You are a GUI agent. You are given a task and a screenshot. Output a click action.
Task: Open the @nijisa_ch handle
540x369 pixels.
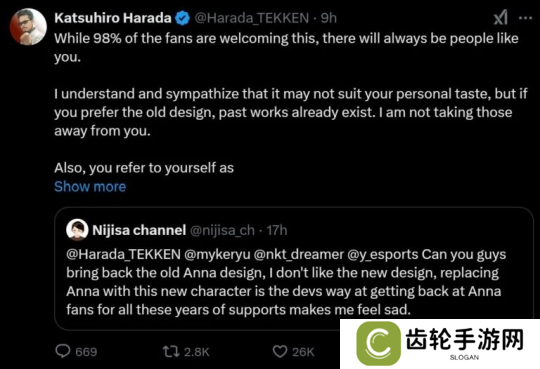[222, 230]
